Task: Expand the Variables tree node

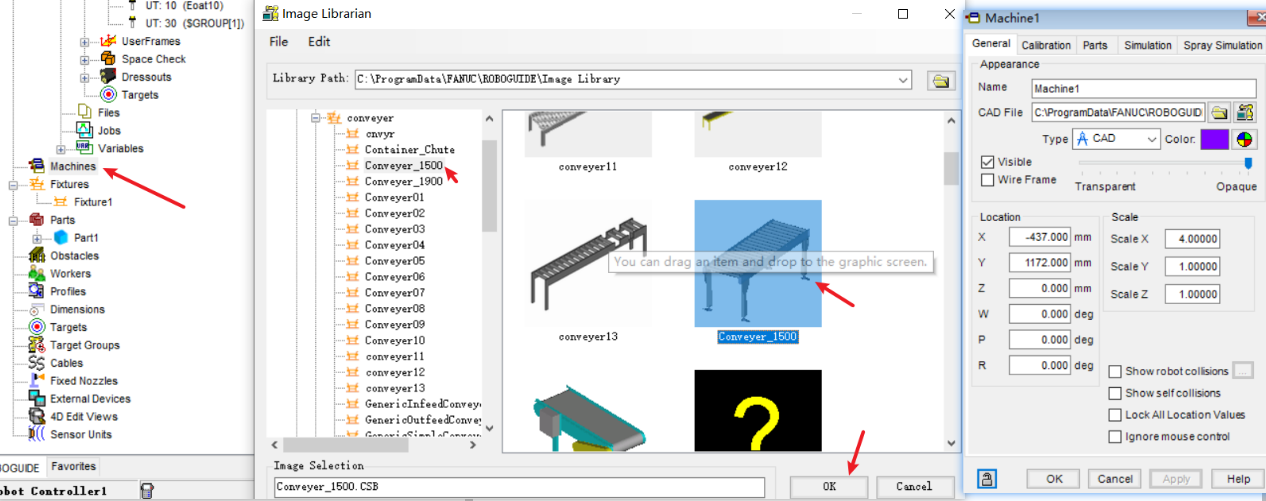Action: pos(61,149)
